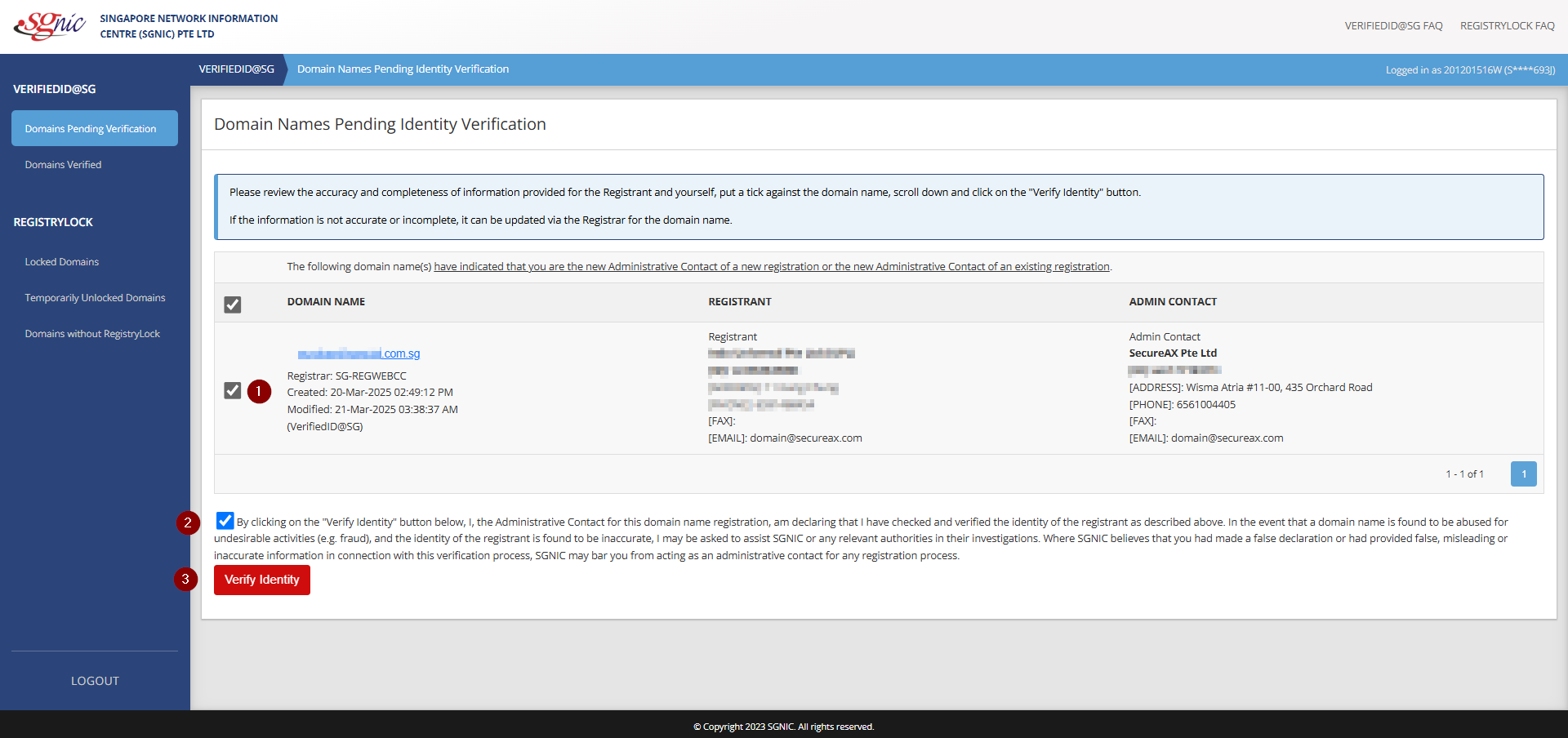The height and width of the screenshot is (738, 1568).
Task: Click the VERIFIEDID@SG breadcrumb tab
Action: [236, 69]
